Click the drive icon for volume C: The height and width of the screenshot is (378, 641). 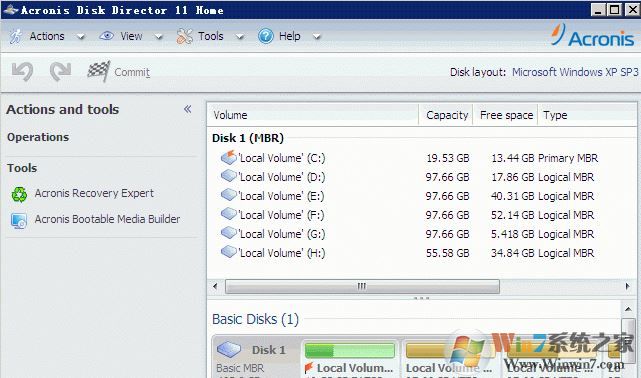pos(229,157)
